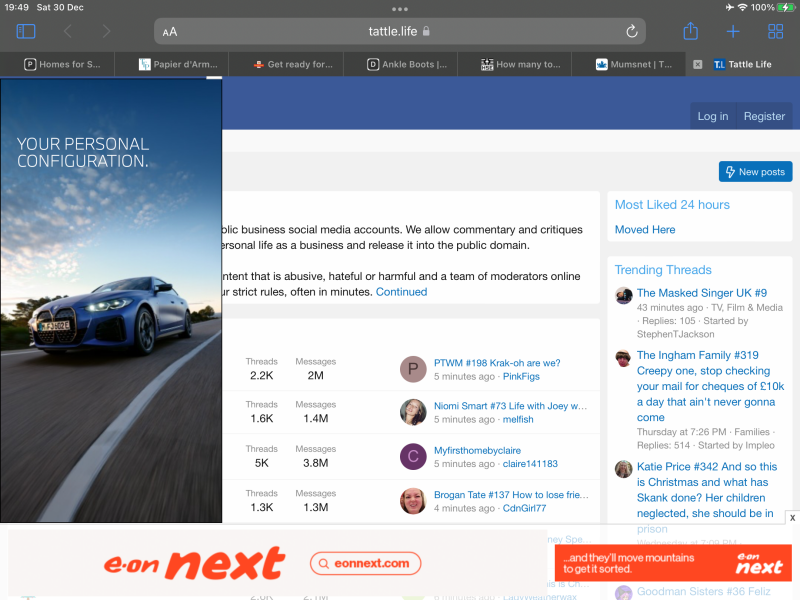
Task: Click the purple C avatar
Action: pos(413,457)
